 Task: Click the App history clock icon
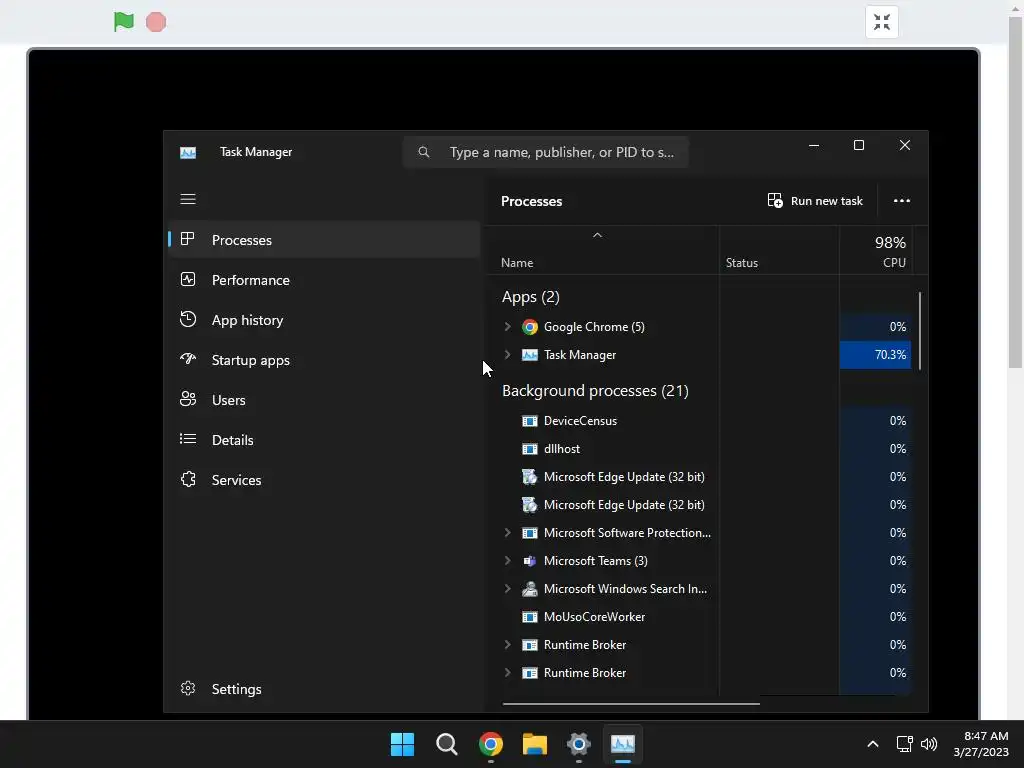[x=187, y=319]
